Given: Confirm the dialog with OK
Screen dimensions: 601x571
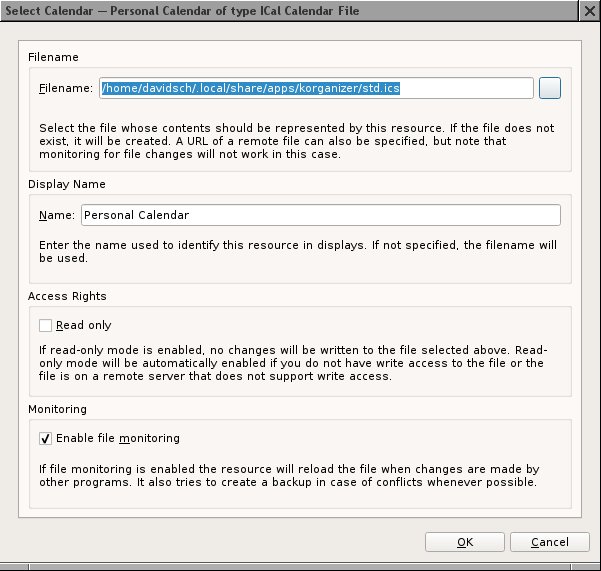Looking at the screenshot, I should point(465,542).
